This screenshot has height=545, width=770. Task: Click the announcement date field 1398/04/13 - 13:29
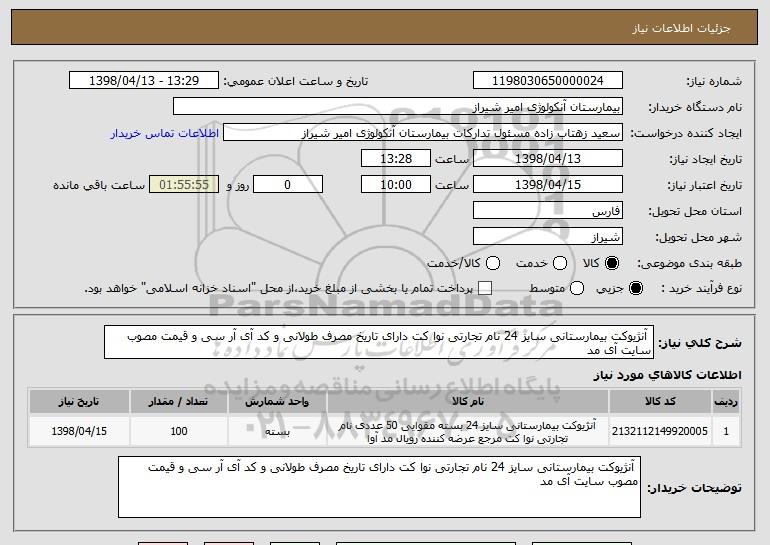(144, 81)
